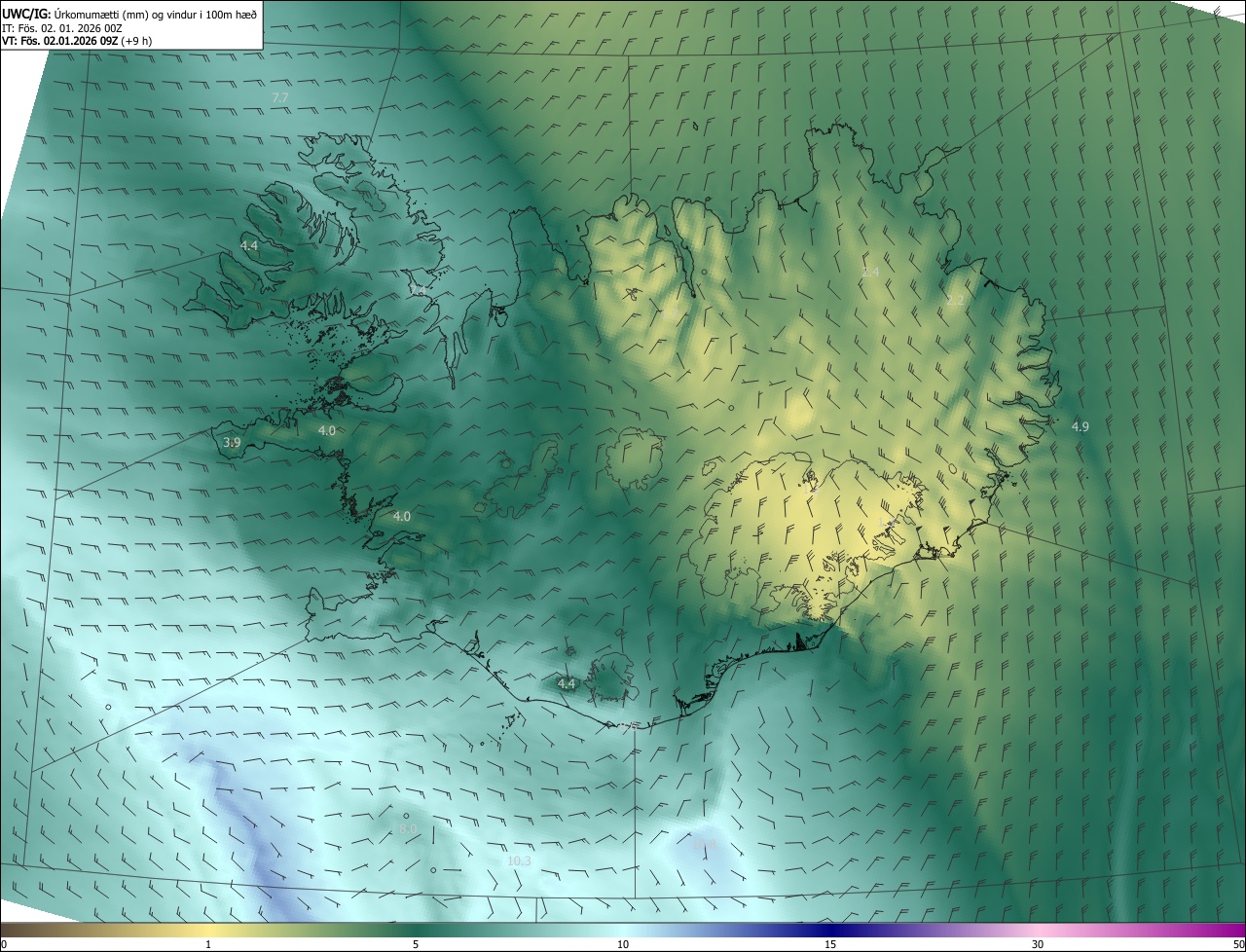Click the 1 tick on the color scale

[208, 945]
